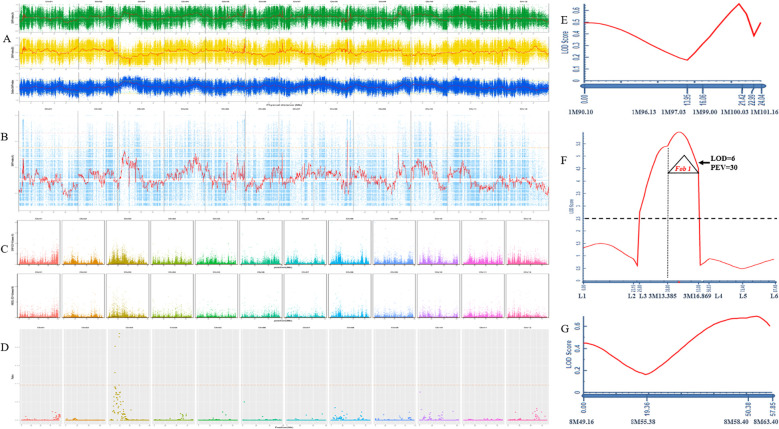Click the black arrow pointing to LOD=6
The height and width of the screenshot is (429, 779).
pyautogui.click(x=703, y=162)
